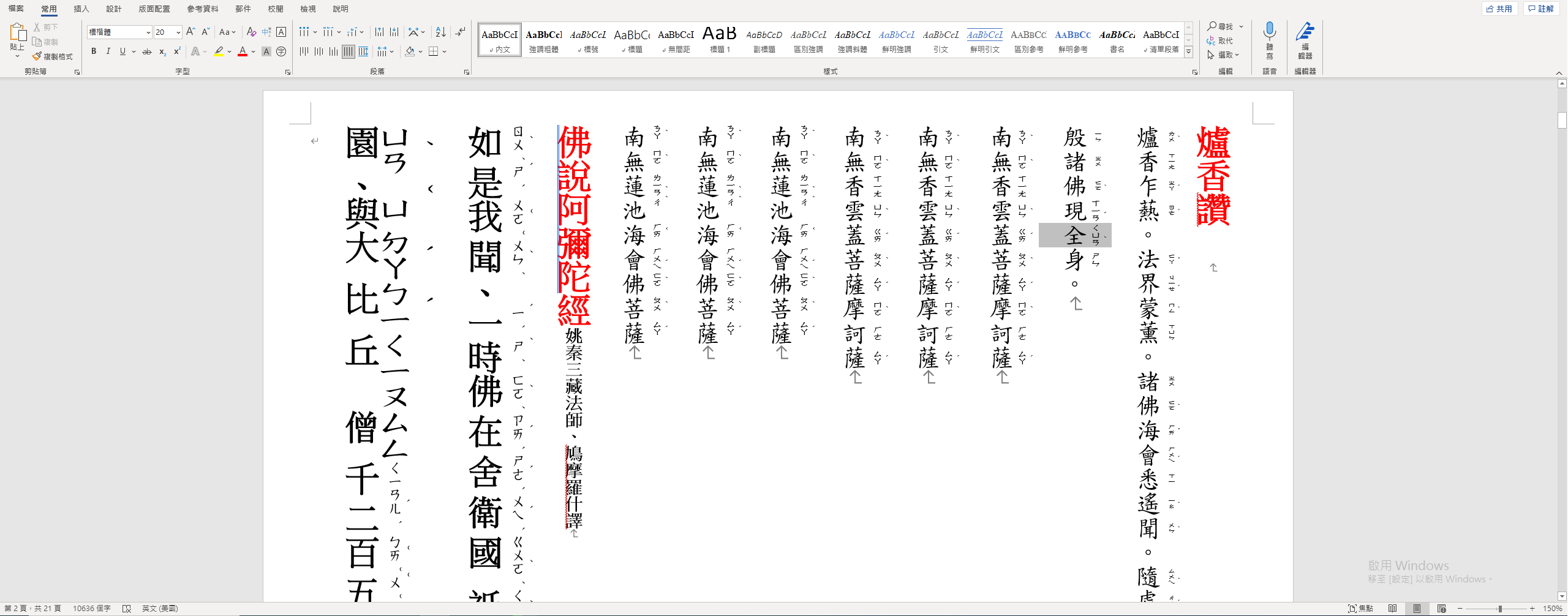Switch to Focus mode (焦點) in status bar
1568x616 pixels.
pos(1360,609)
